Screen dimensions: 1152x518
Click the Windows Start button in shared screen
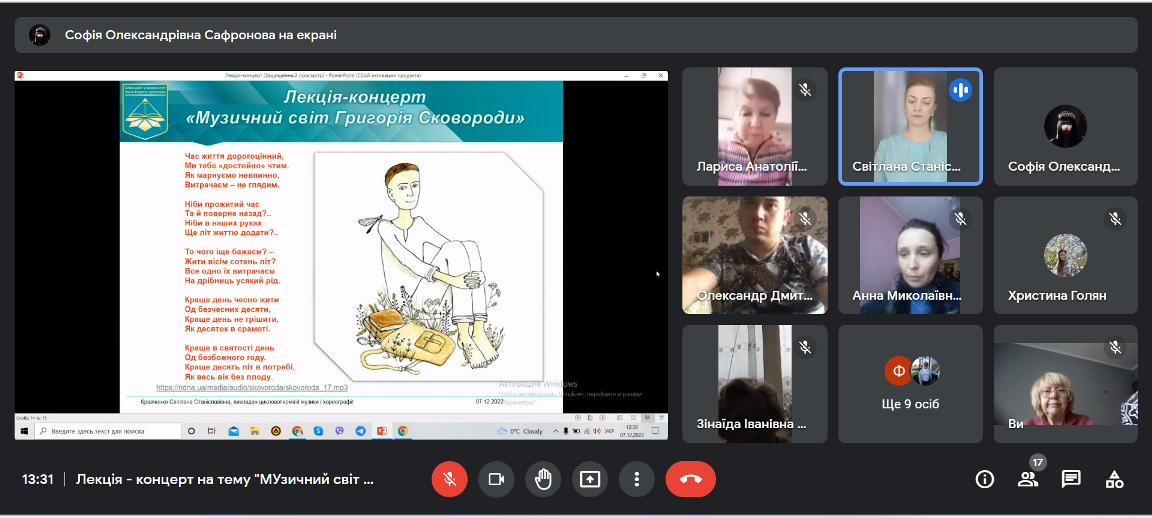[23, 431]
